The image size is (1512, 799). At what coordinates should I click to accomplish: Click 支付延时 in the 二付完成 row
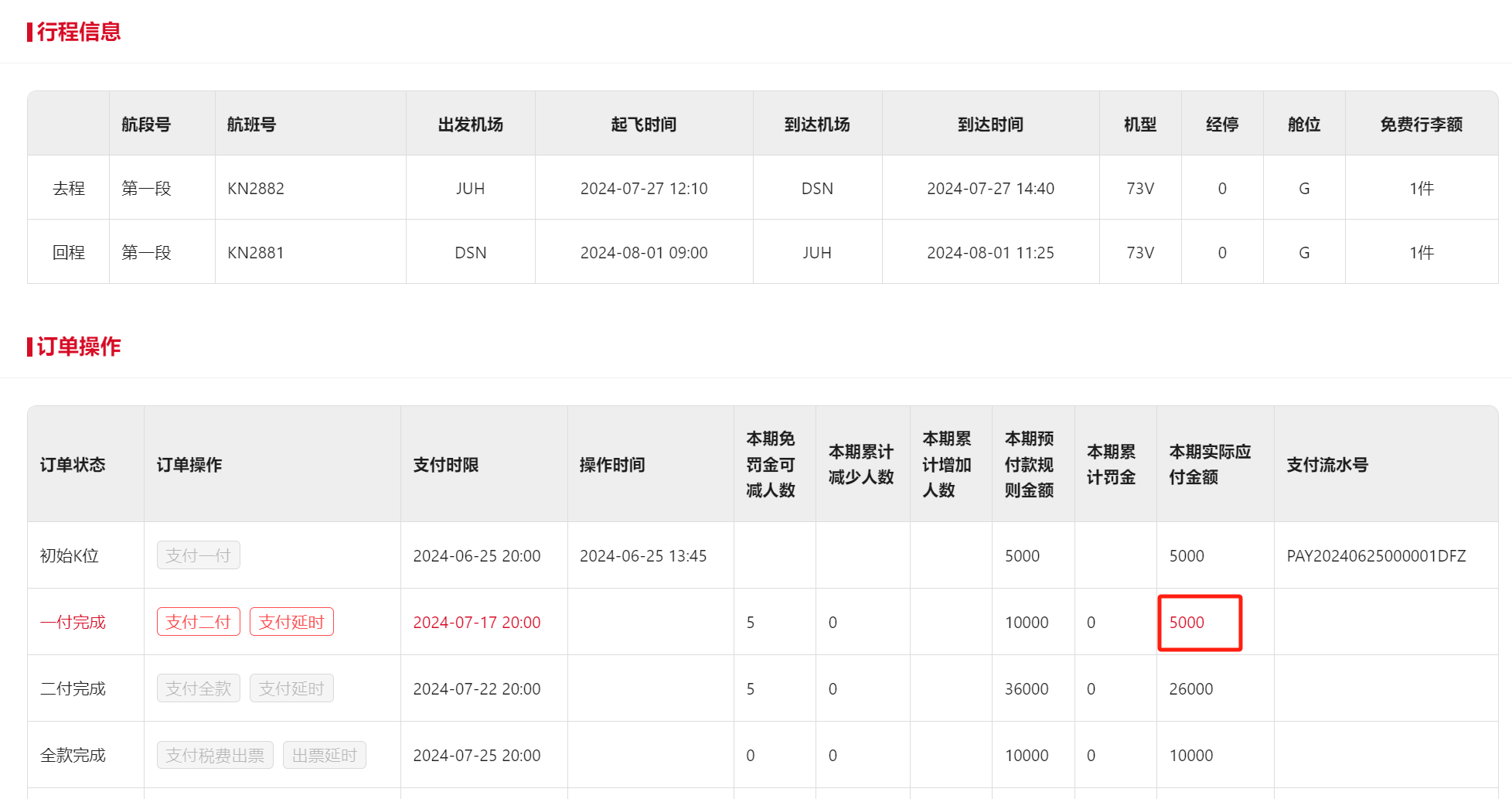tap(291, 688)
